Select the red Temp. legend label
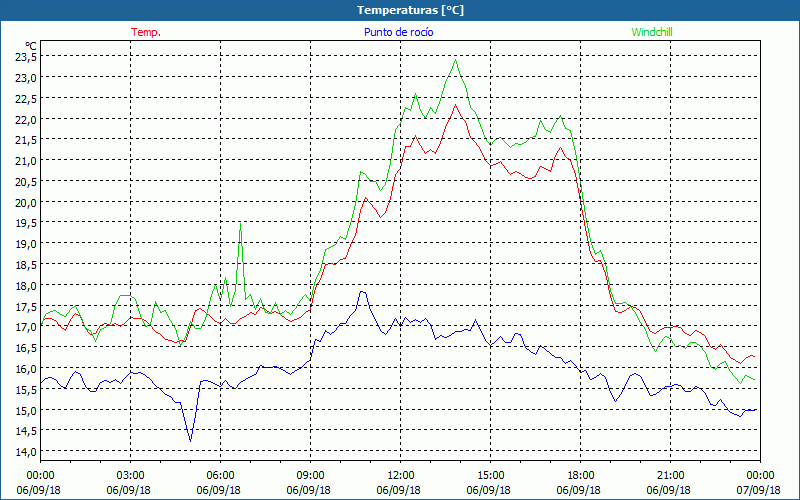Screen dimensions: 800x500 point(146,32)
